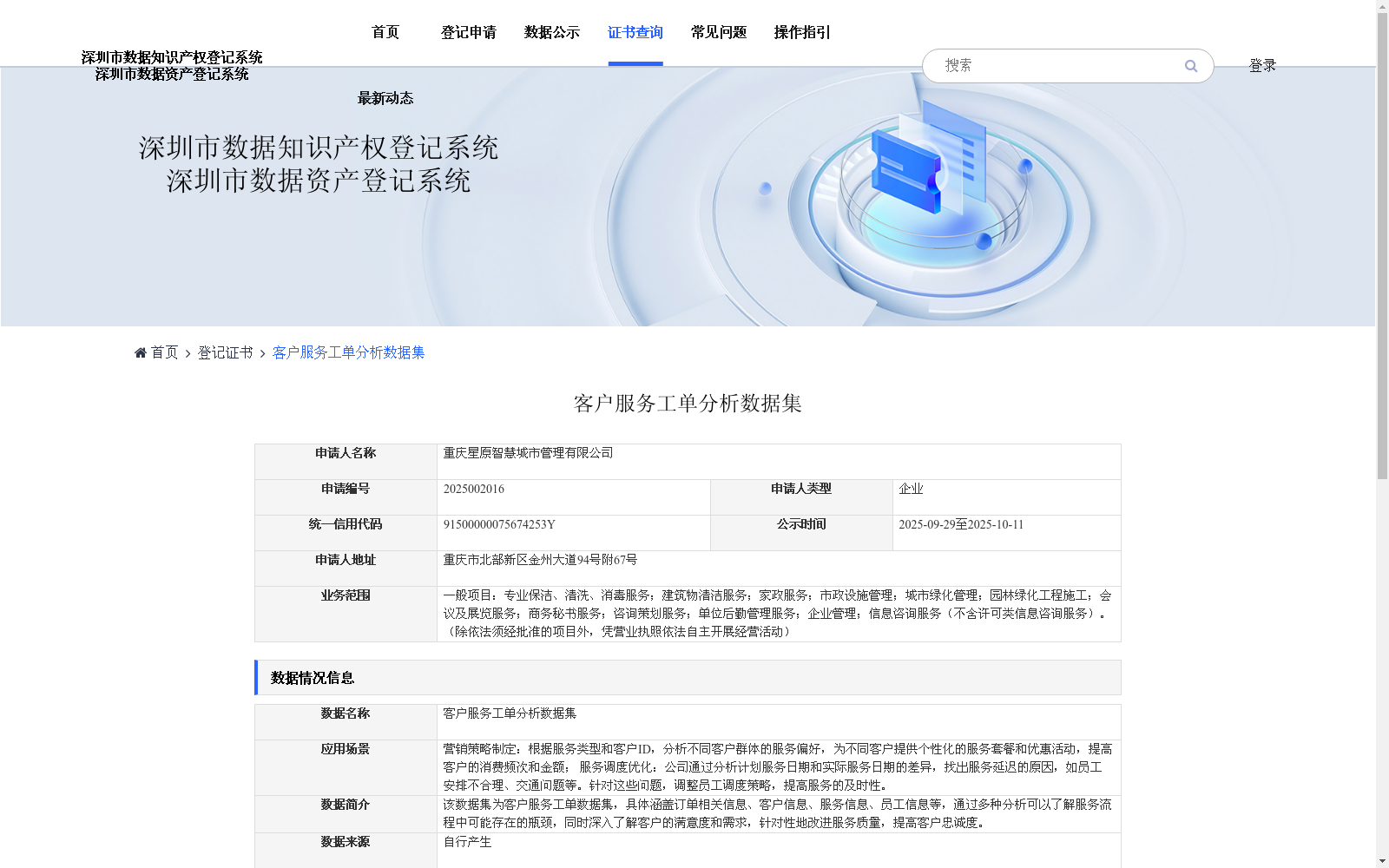This screenshot has width=1389, height=868.
Task: Click the home icon in breadcrumb
Action: pyautogui.click(x=141, y=352)
